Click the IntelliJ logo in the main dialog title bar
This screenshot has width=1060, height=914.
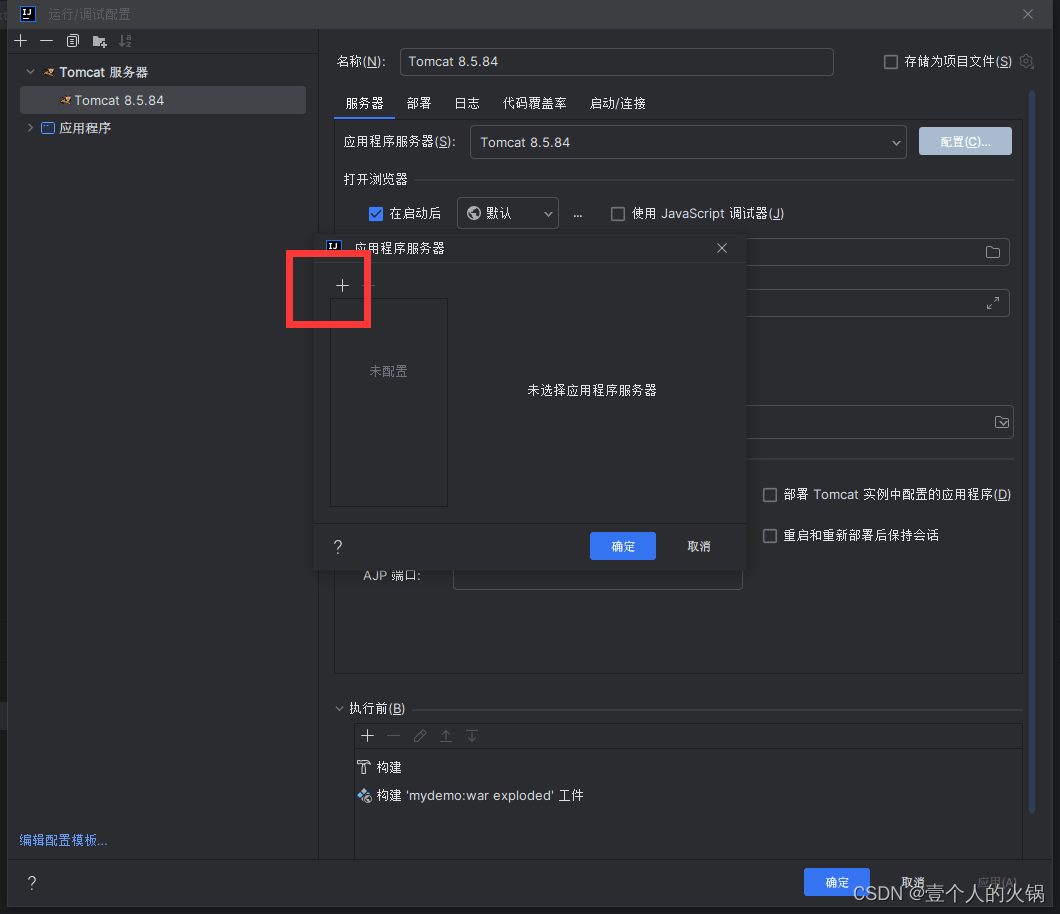[28, 14]
